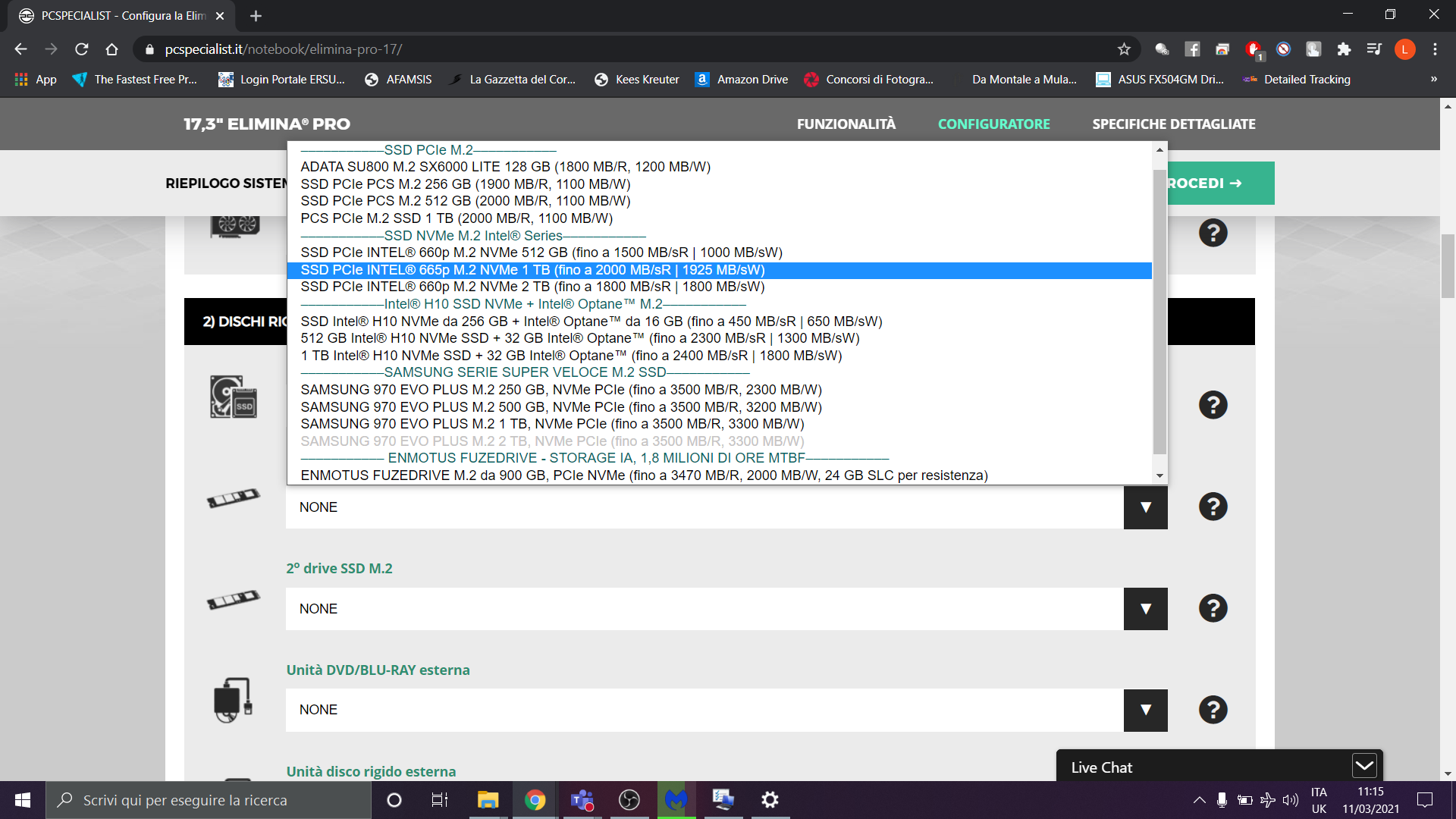Expand the Live Chat panel
The height and width of the screenshot is (819, 1456).
tap(1364, 766)
